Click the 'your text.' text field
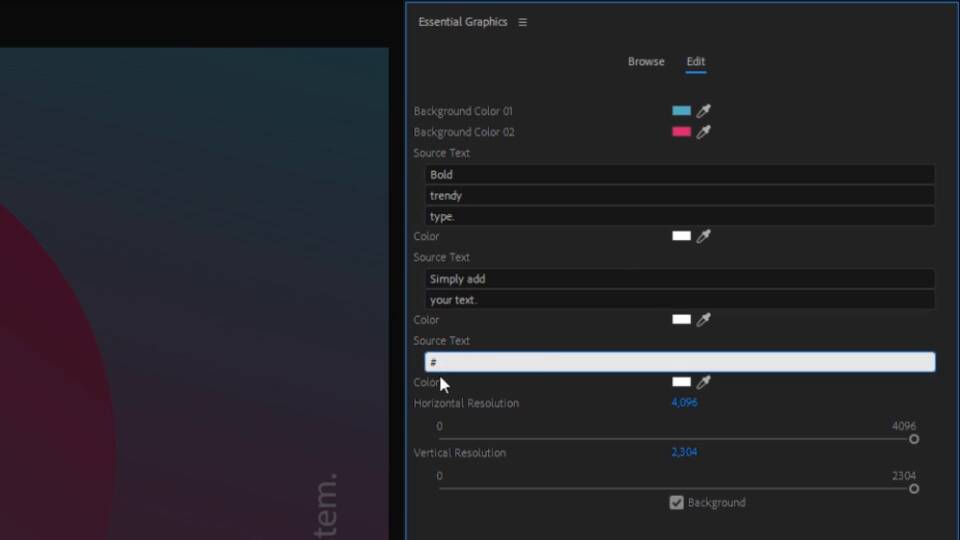The width and height of the screenshot is (960, 540). pyautogui.click(x=680, y=299)
